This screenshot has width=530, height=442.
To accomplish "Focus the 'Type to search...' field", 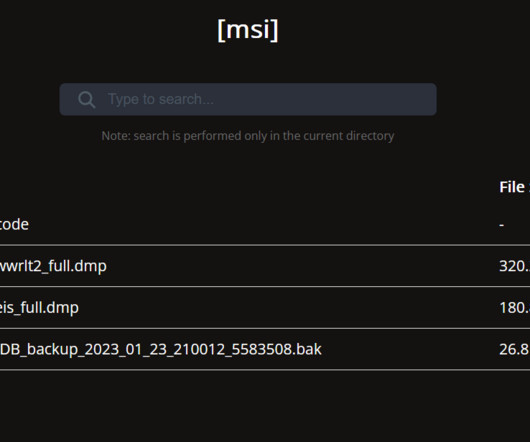I will [248, 99].
